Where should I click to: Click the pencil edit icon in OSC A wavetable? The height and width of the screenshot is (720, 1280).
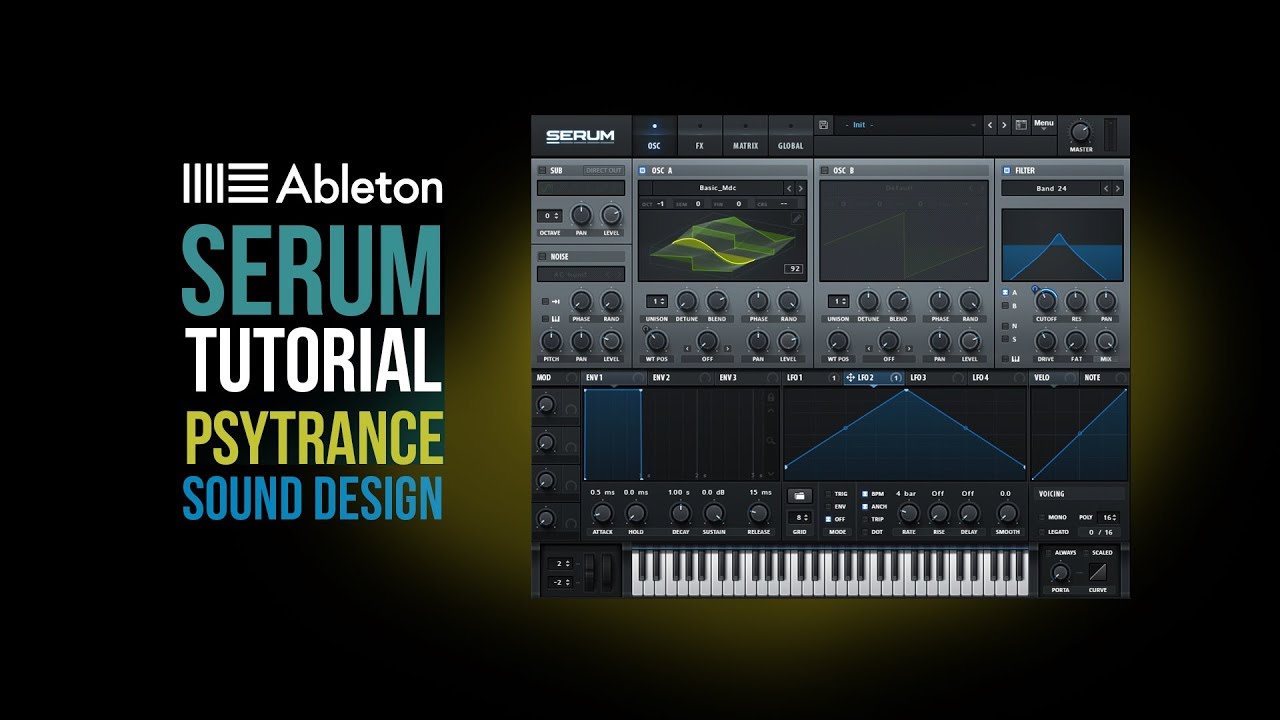click(x=796, y=217)
